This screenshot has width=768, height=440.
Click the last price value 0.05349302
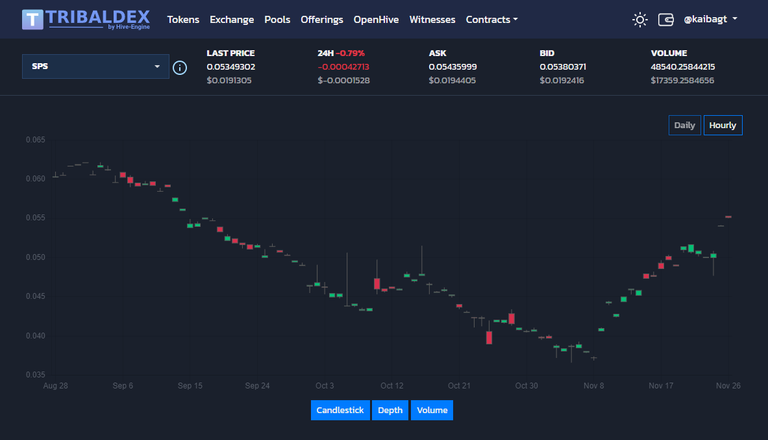tap(231, 67)
